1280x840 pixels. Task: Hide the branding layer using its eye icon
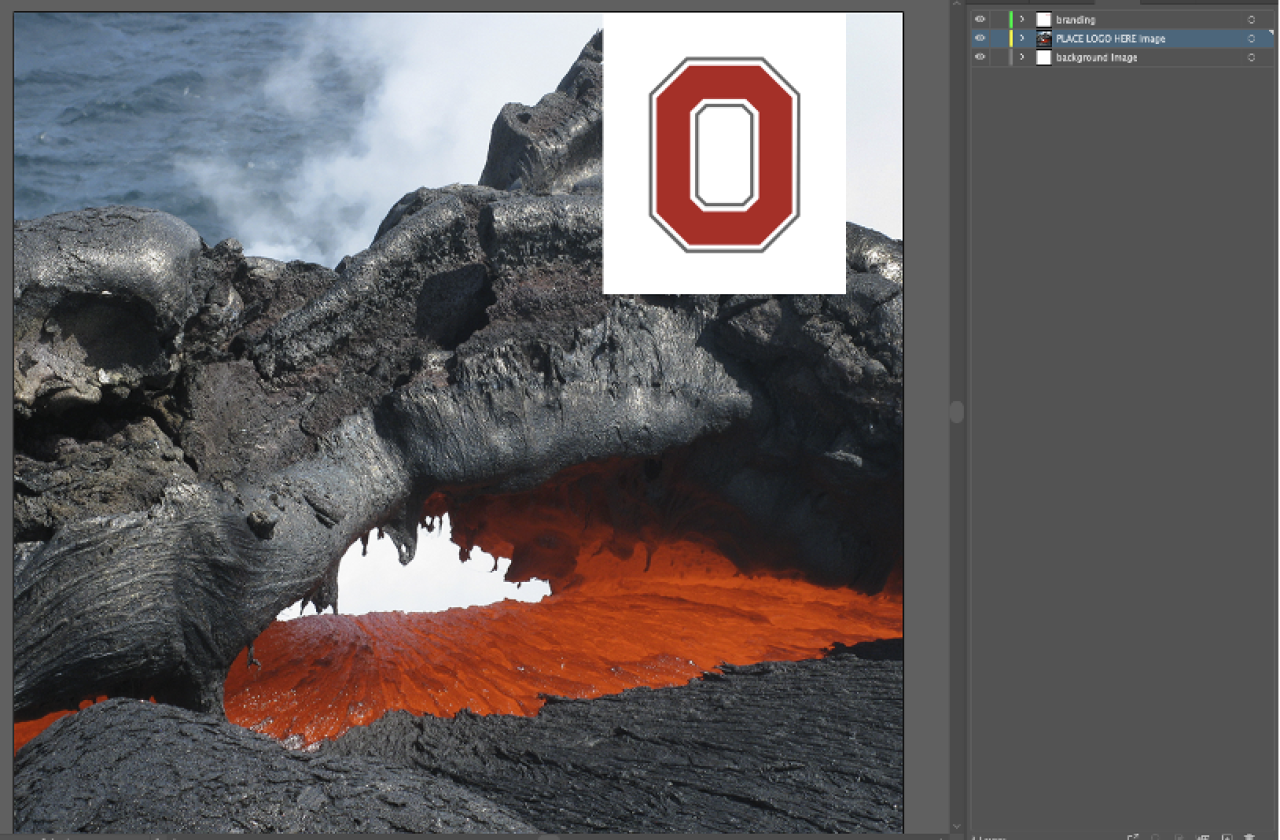pyautogui.click(x=980, y=19)
